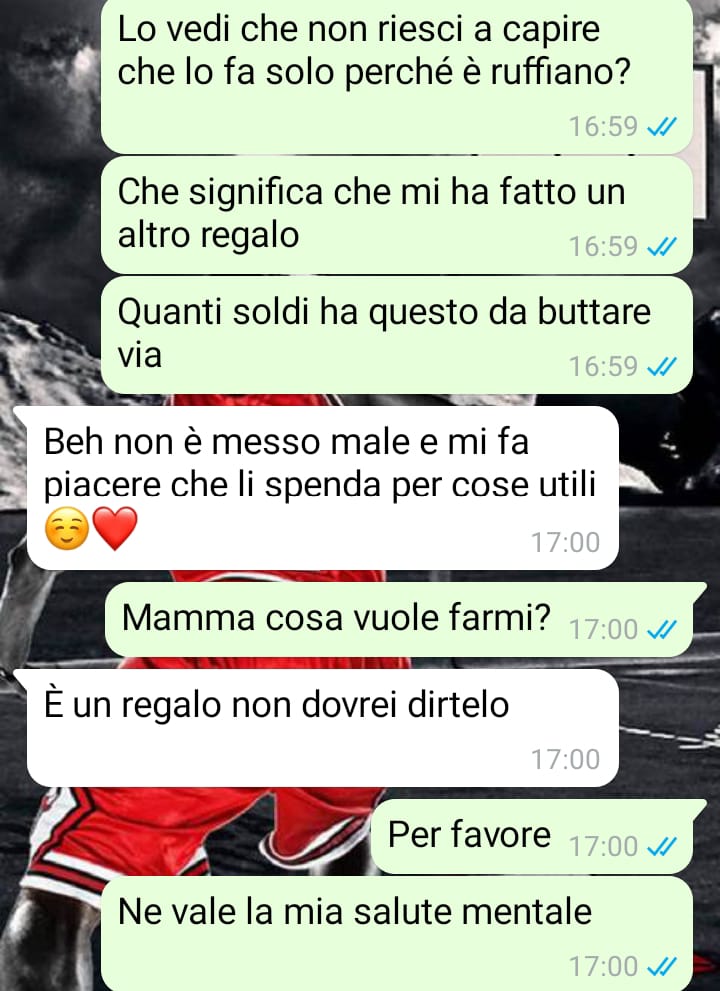Select the 'Che significa che mi ha fatto un altro regalo' bubble
The height and width of the screenshot is (991, 720).
tap(396, 215)
